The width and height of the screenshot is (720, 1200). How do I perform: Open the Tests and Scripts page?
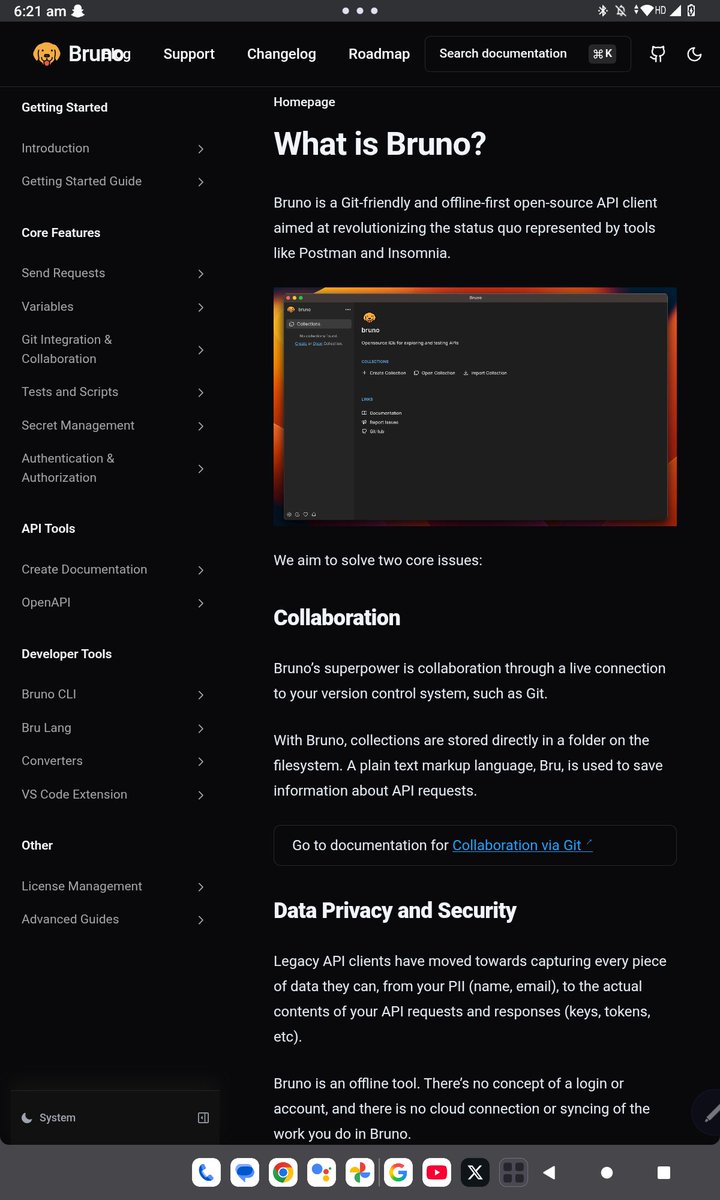click(x=70, y=392)
